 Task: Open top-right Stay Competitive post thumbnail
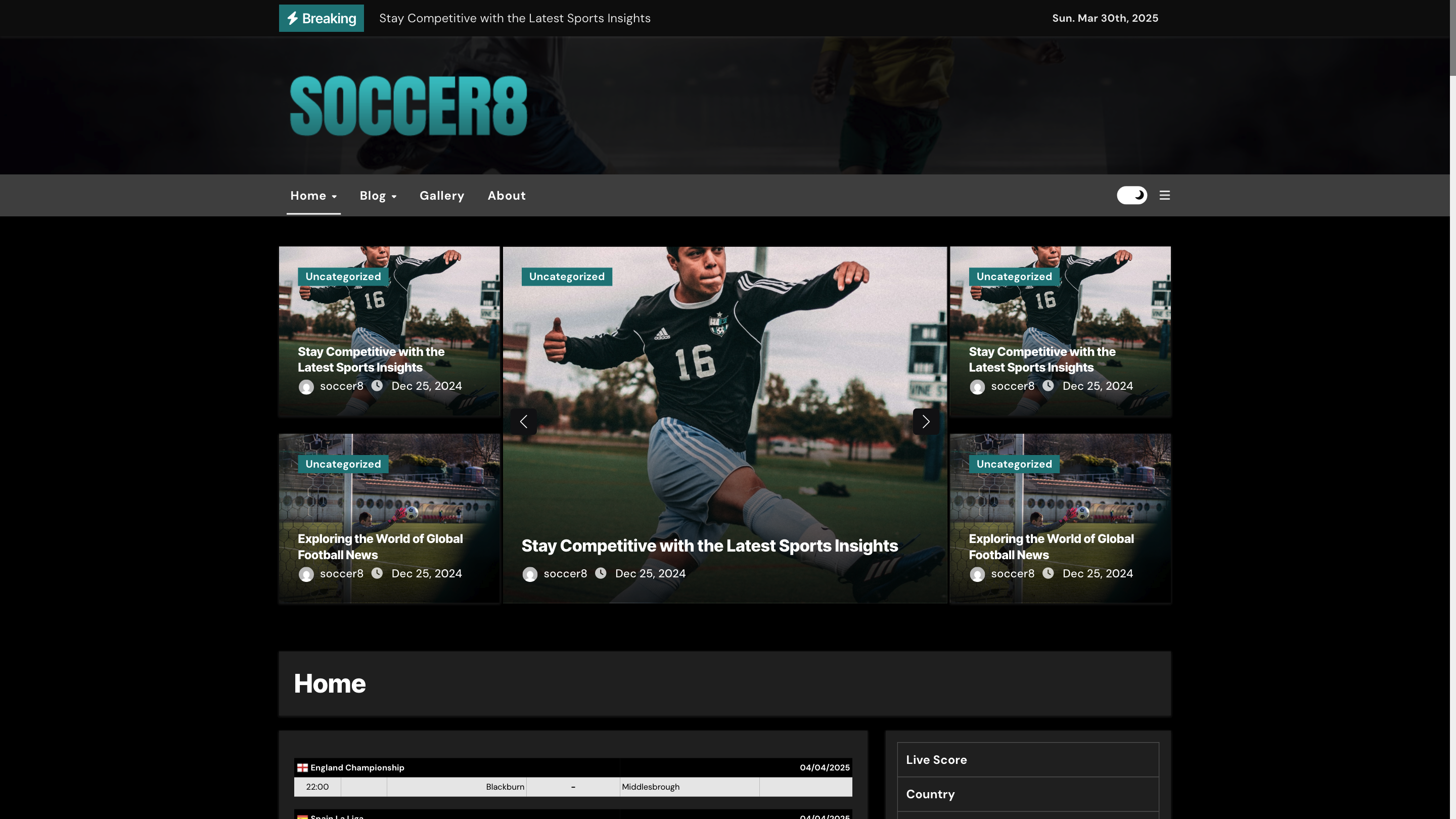pos(1060,316)
